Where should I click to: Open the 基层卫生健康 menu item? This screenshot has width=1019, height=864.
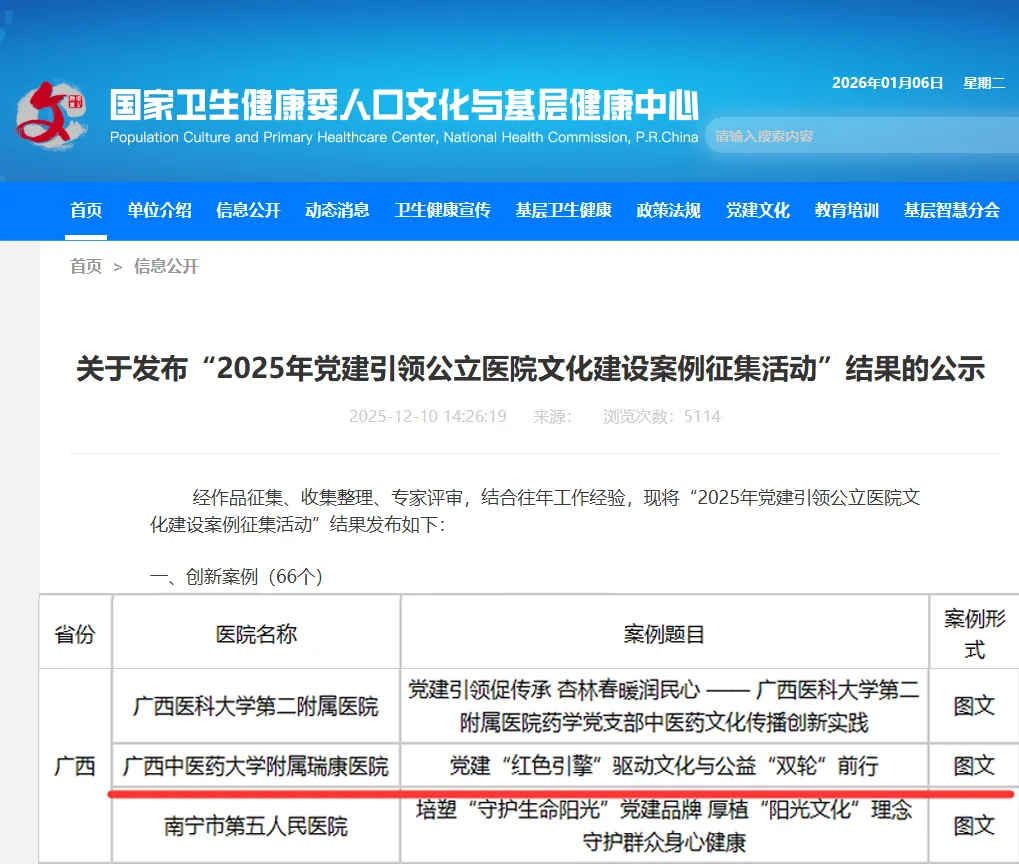point(563,211)
